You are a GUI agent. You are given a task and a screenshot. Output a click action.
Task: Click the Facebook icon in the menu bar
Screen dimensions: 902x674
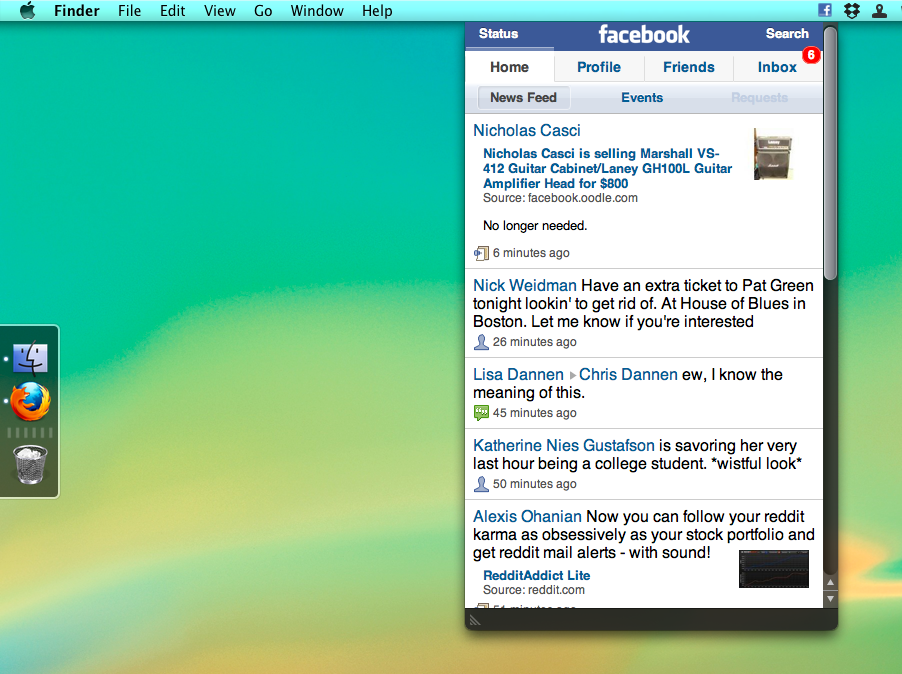click(823, 10)
